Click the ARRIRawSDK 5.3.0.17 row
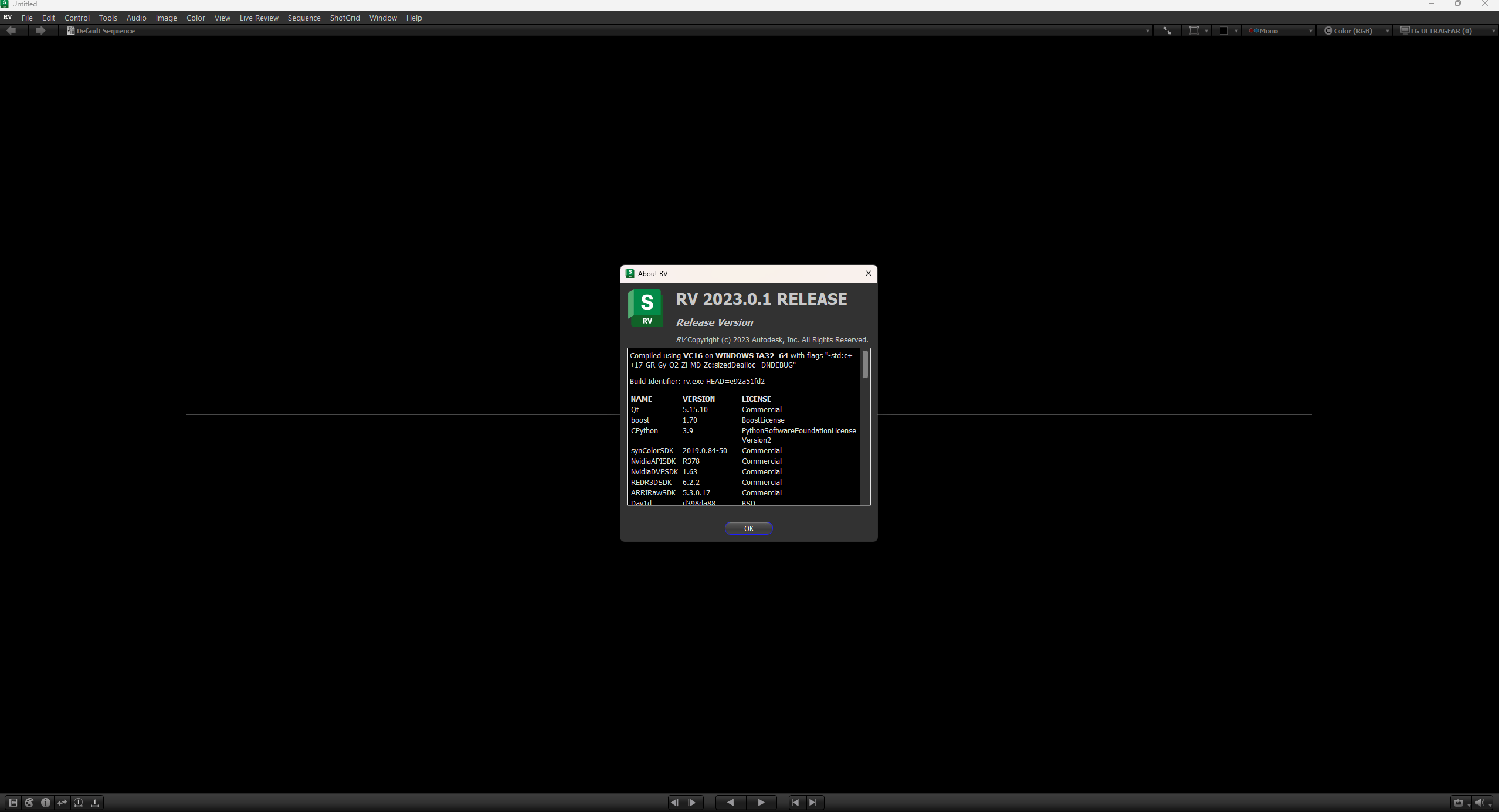 (x=706, y=492)
